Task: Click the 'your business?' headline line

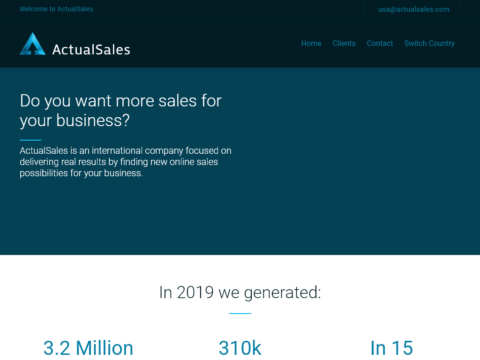Action: pos(75,120)
